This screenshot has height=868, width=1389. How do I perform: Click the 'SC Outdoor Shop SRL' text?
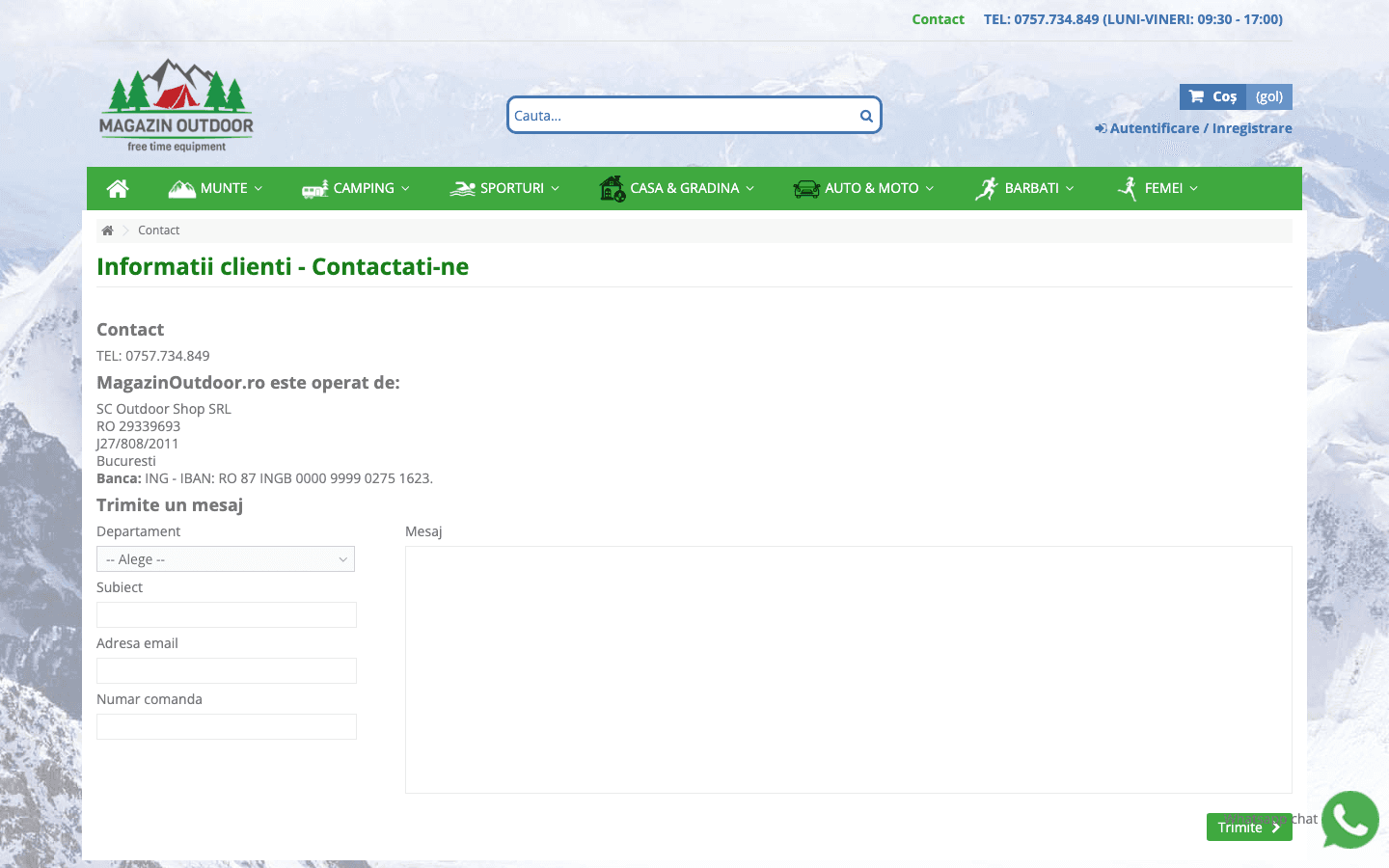click(164, 409)
